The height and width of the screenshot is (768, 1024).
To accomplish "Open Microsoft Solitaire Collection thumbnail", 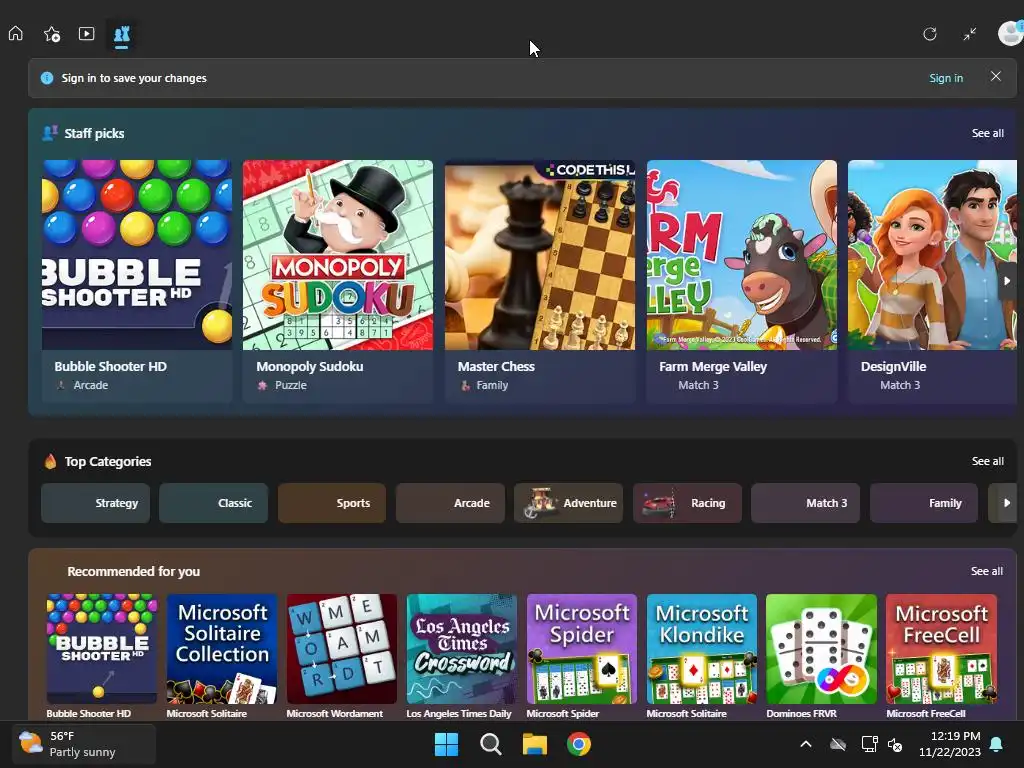I will (222, 648).
